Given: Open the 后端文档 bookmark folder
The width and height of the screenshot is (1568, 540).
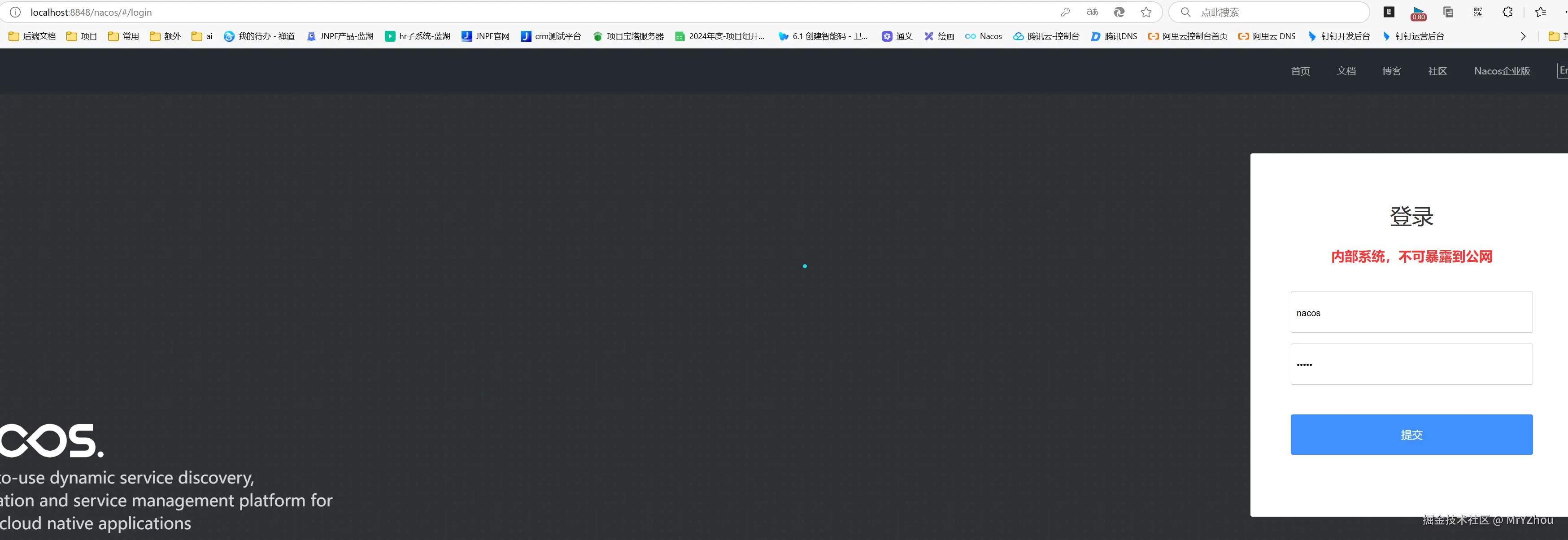Looking at the screenshot, I should point(32,36).
